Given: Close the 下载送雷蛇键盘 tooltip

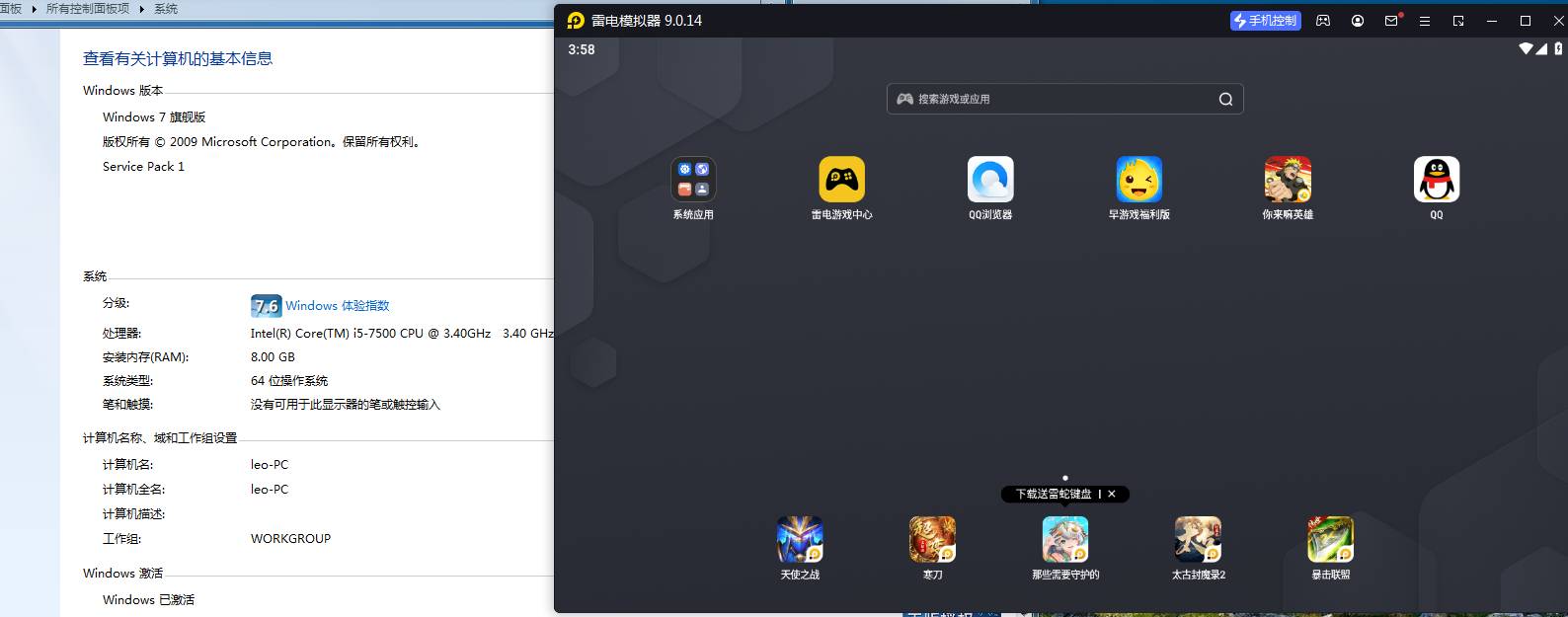Looking at the screenshot, I should [x=1112, y=494].
